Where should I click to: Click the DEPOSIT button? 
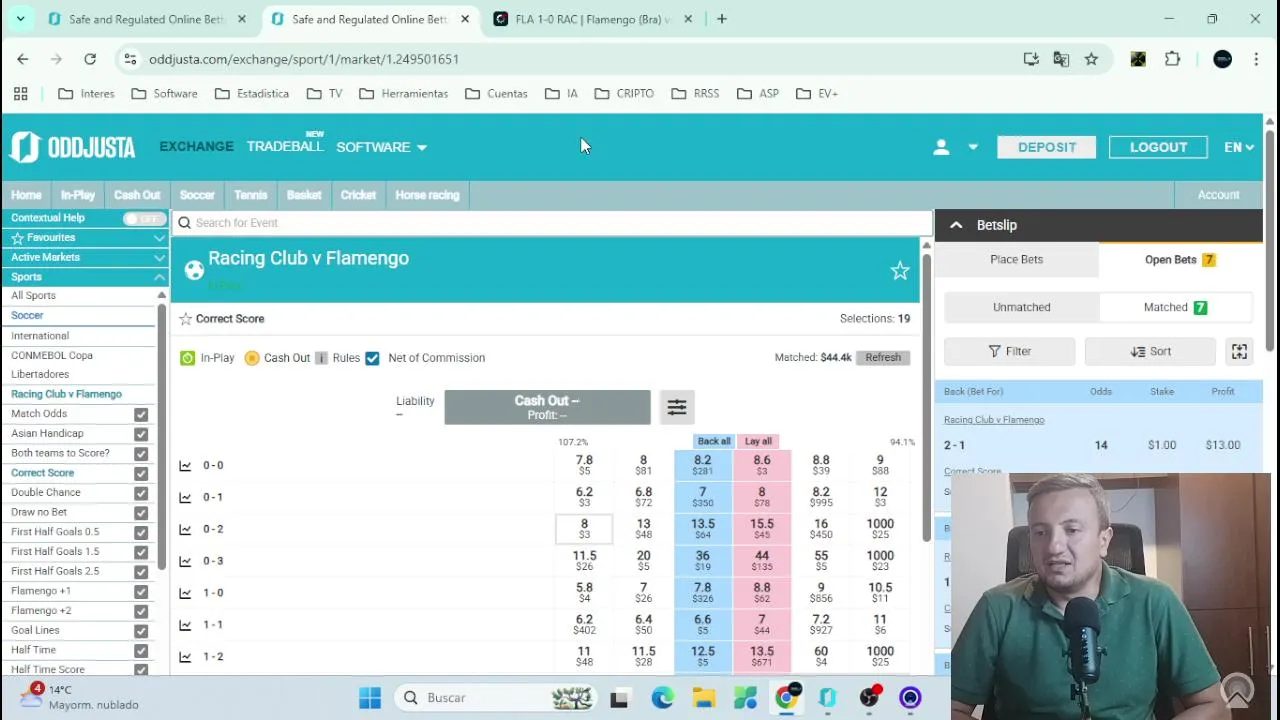coord(1046,147)
